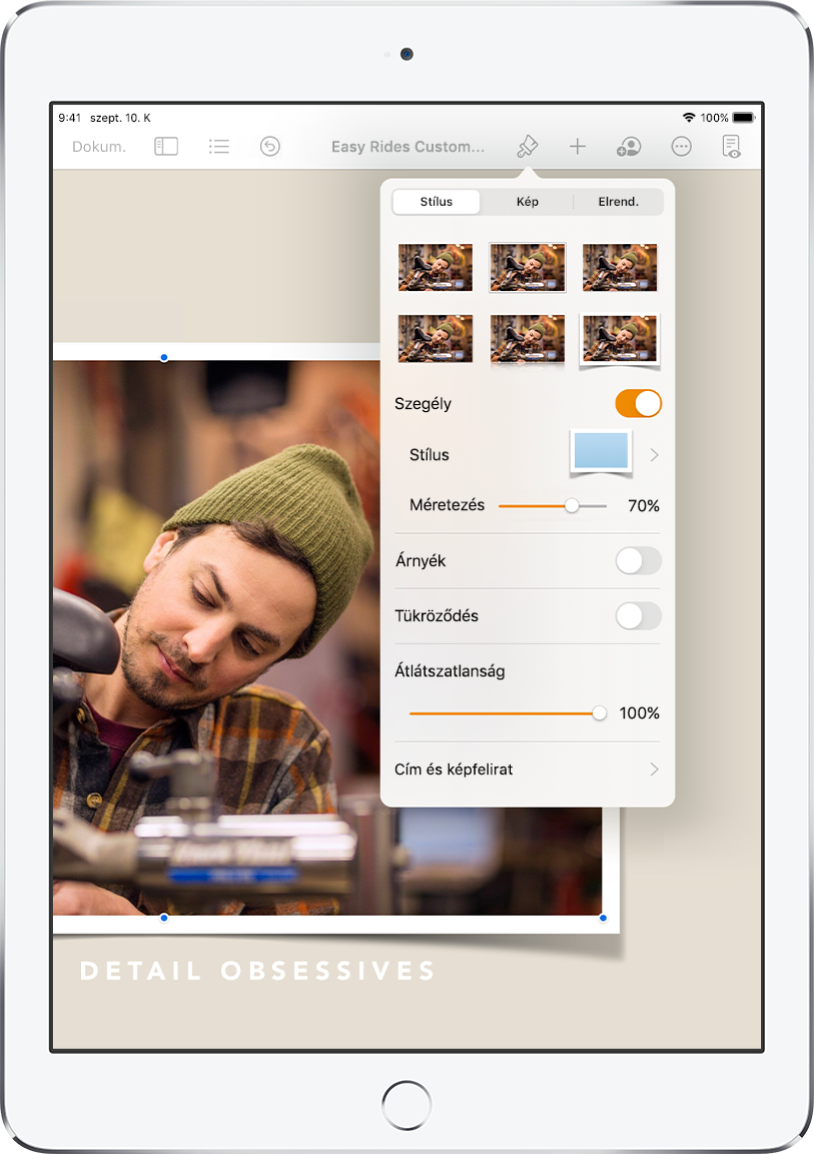Enable the Tükröződés switch
Viewport: 814px width, 1154px height.
(x=638, y=616)
